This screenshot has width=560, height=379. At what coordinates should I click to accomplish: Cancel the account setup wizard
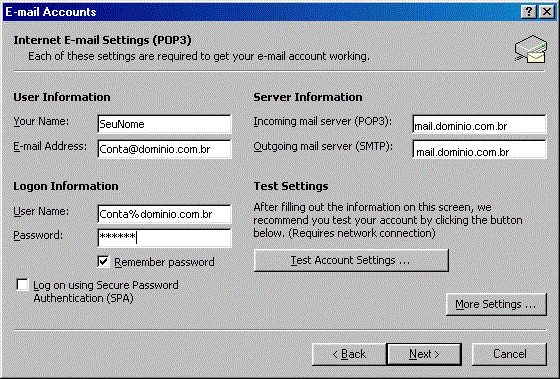point(509,354)
